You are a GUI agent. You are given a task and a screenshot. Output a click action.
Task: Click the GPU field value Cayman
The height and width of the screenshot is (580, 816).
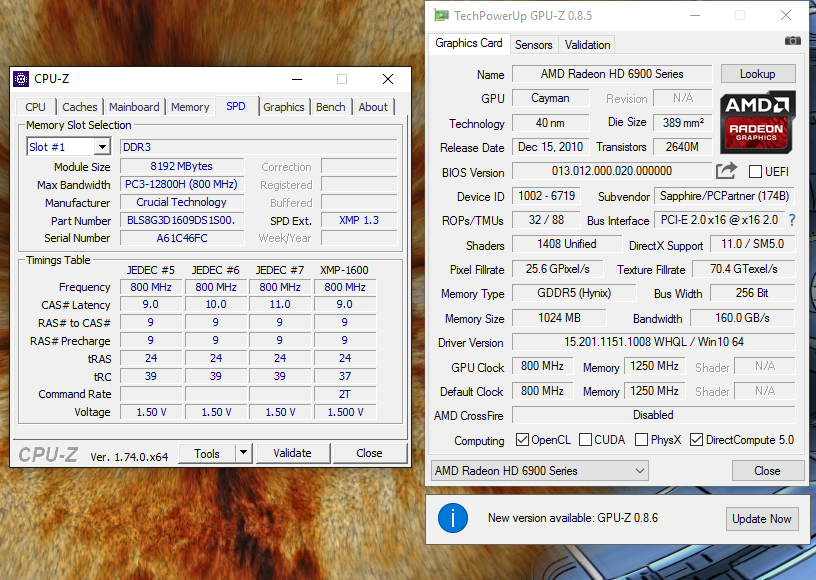(x=551, y=98)
